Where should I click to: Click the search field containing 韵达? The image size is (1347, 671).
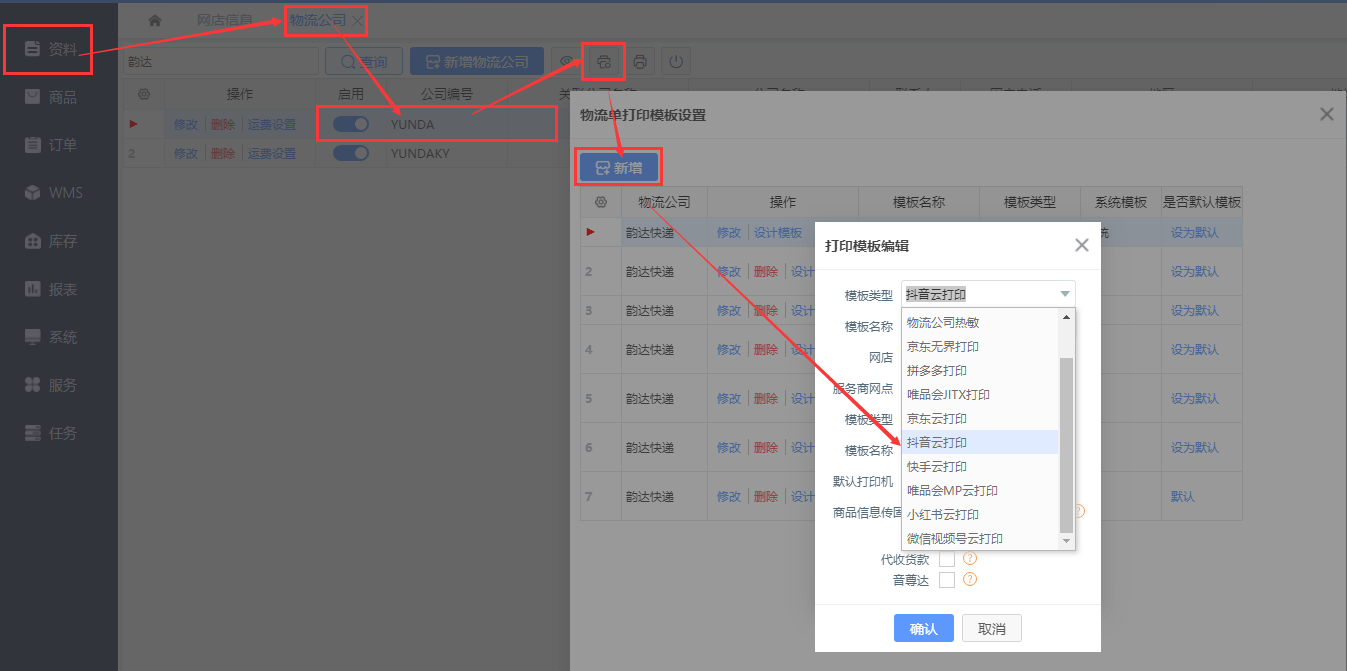(x=220, y=61)
